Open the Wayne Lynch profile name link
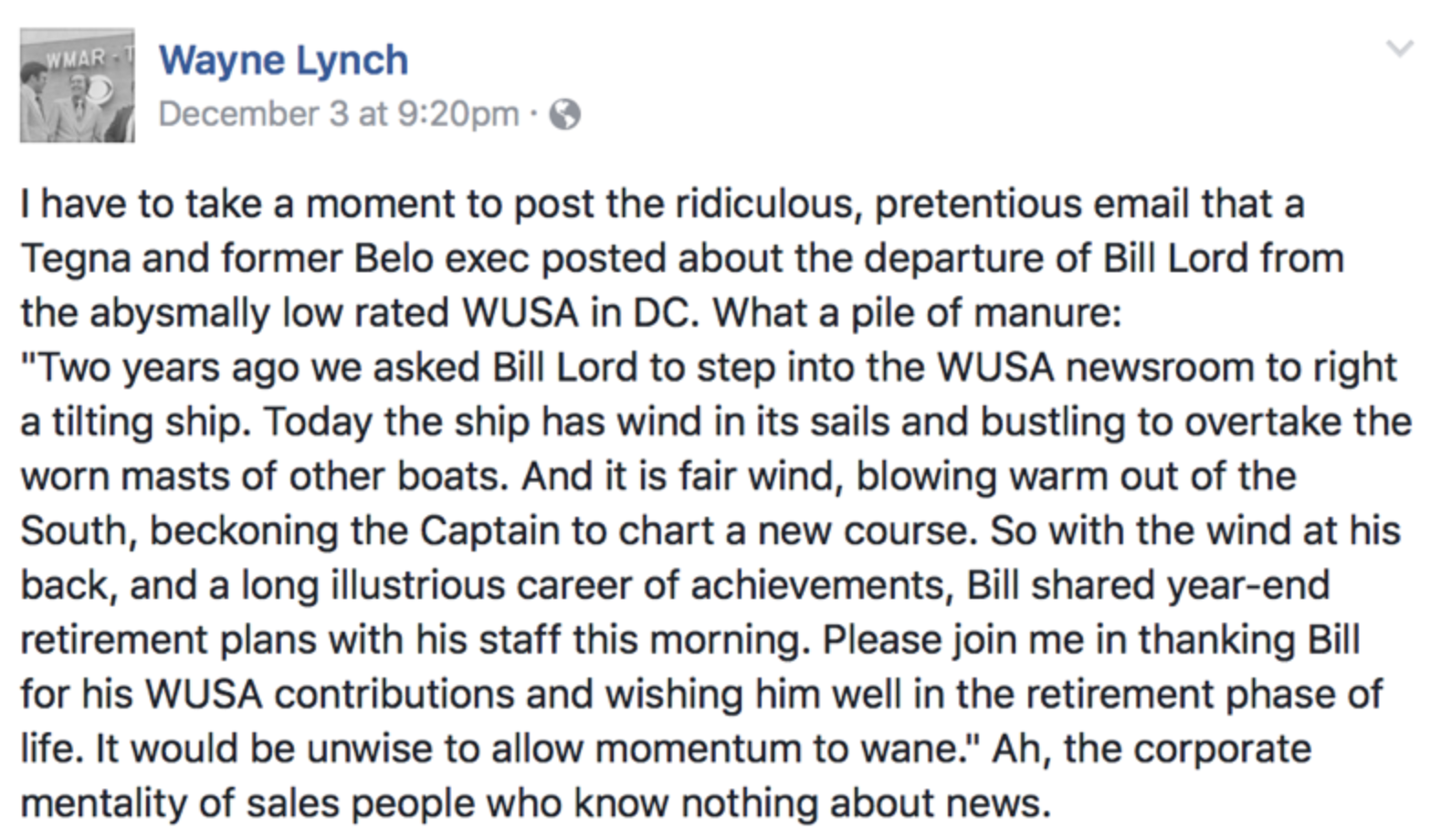1441x840 pixels. 283,60
